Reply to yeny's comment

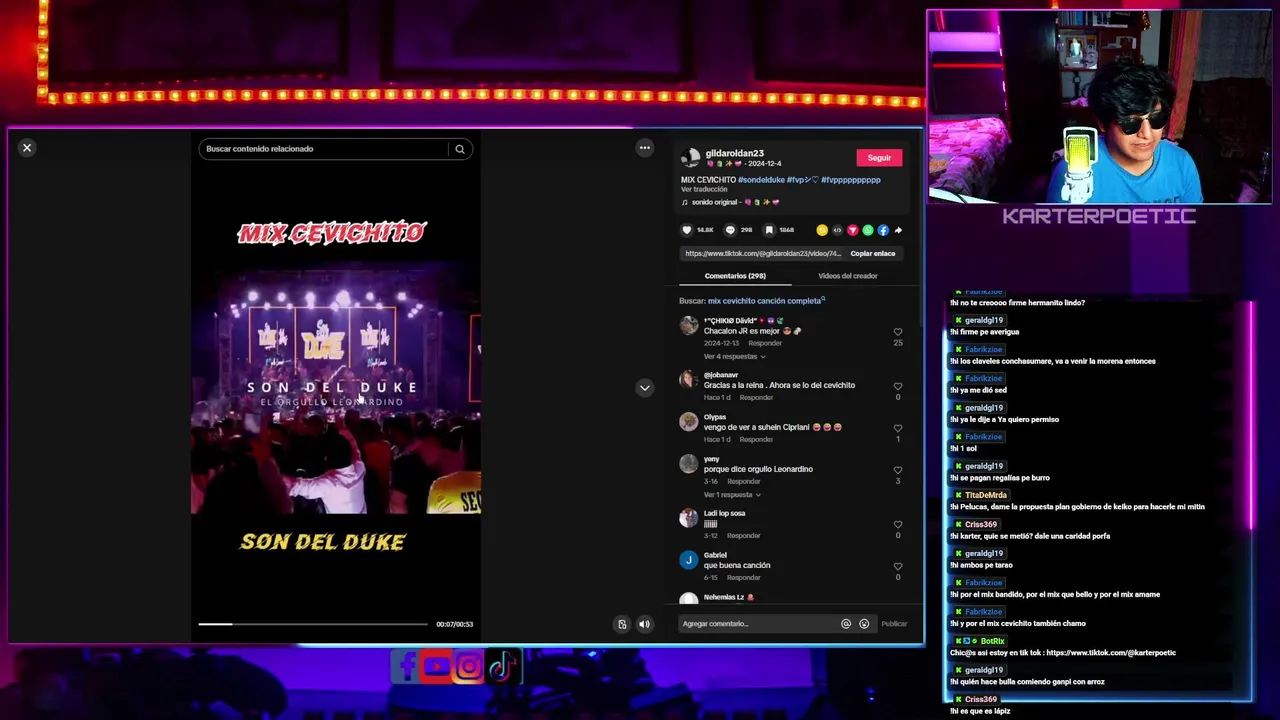(x=744, y=482)
